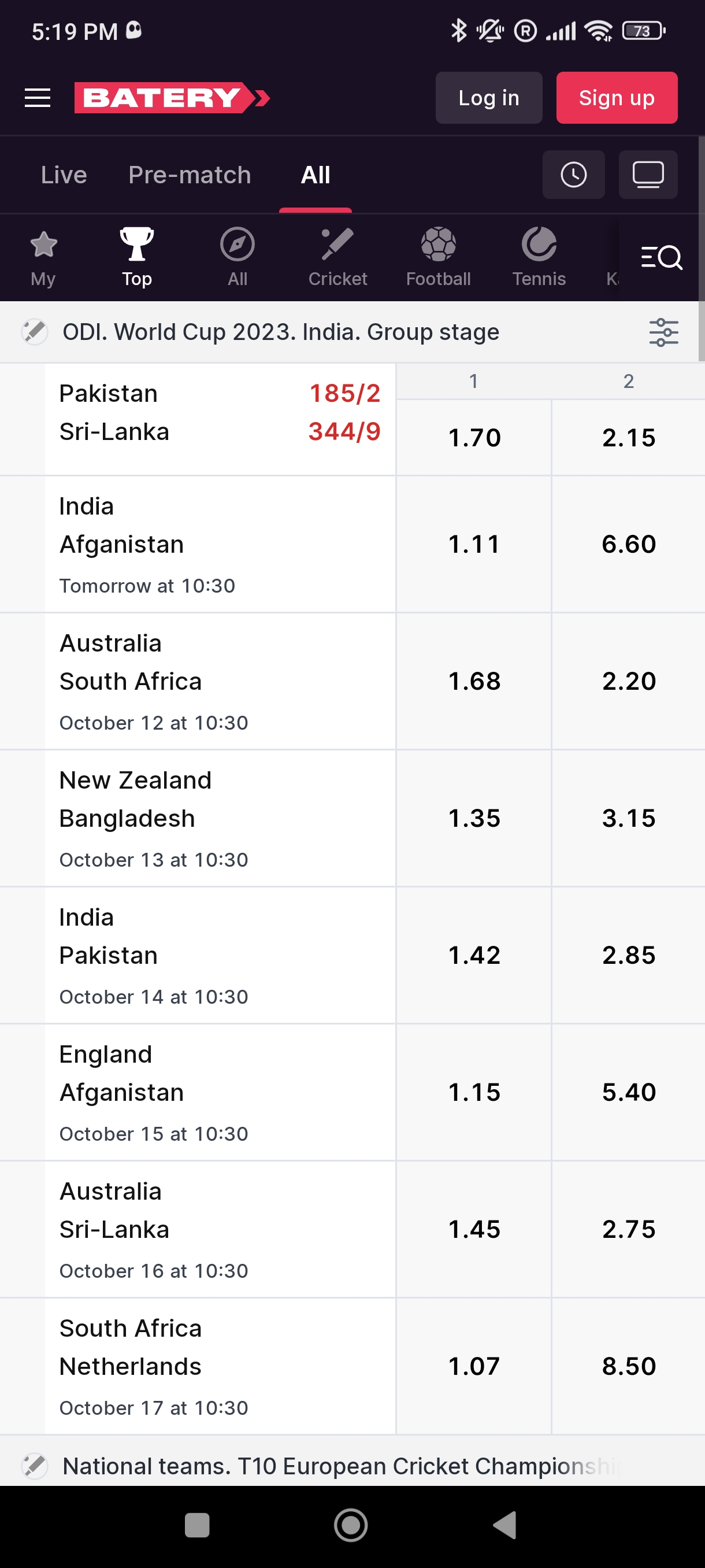This screenshot has height=1568, width=705.
Task: Expand the T10 European Cricket Championship section
Action: (340, 1466)
